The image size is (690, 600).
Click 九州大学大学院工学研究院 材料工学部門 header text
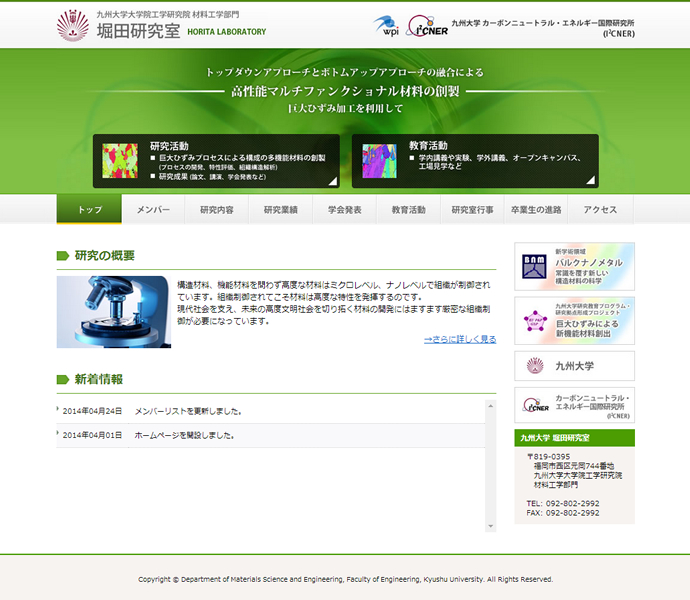(168, 15)
